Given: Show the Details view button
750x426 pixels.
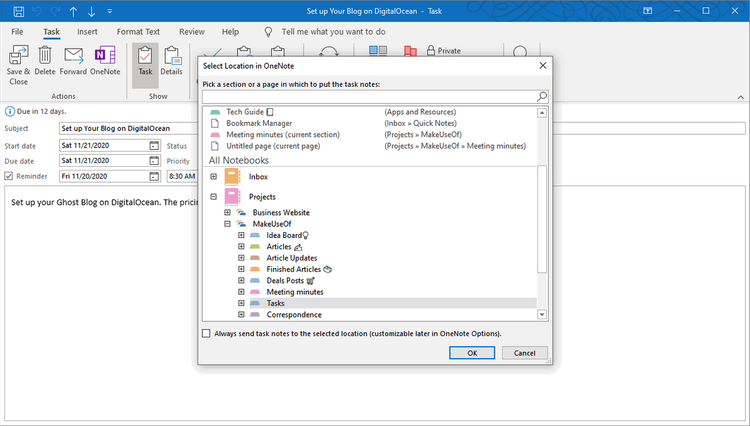Looking at the screenshot, I should tap(171, 61).
